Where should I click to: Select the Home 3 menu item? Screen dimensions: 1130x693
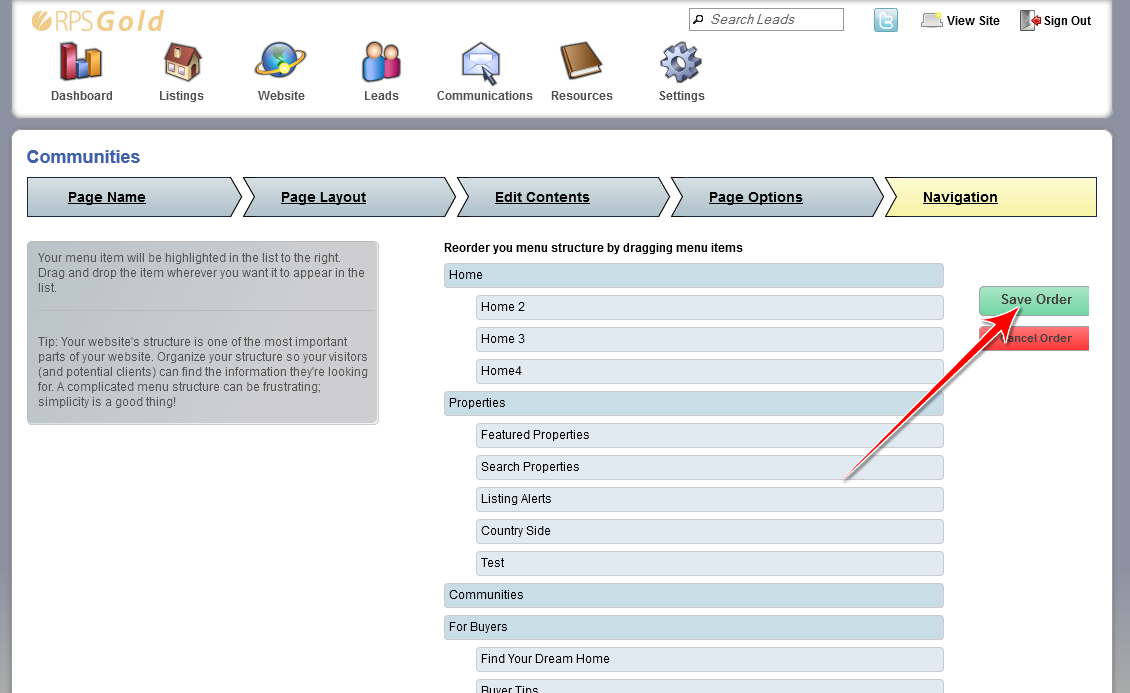click(x=710, y=339)
